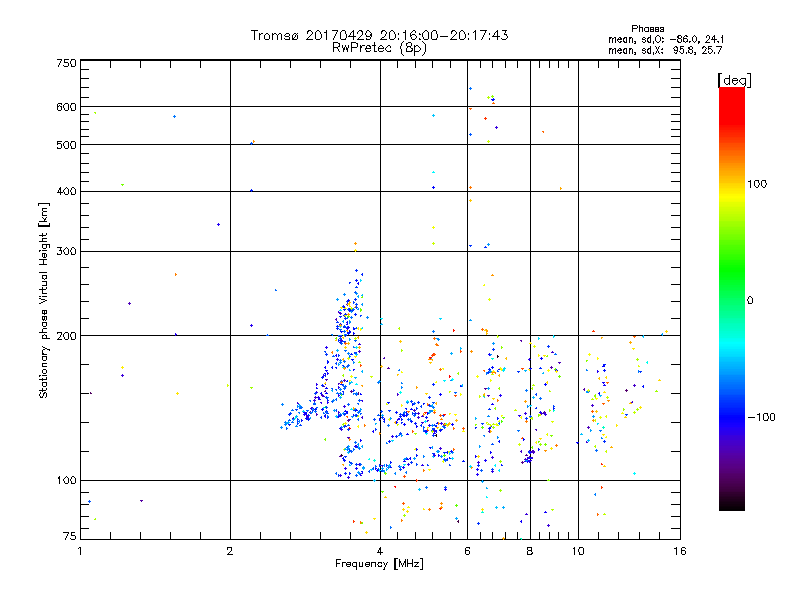Click the y-axis tick label '750'
Image resolution: width=800 pixels, height=600 pixels.
[66, 63]
